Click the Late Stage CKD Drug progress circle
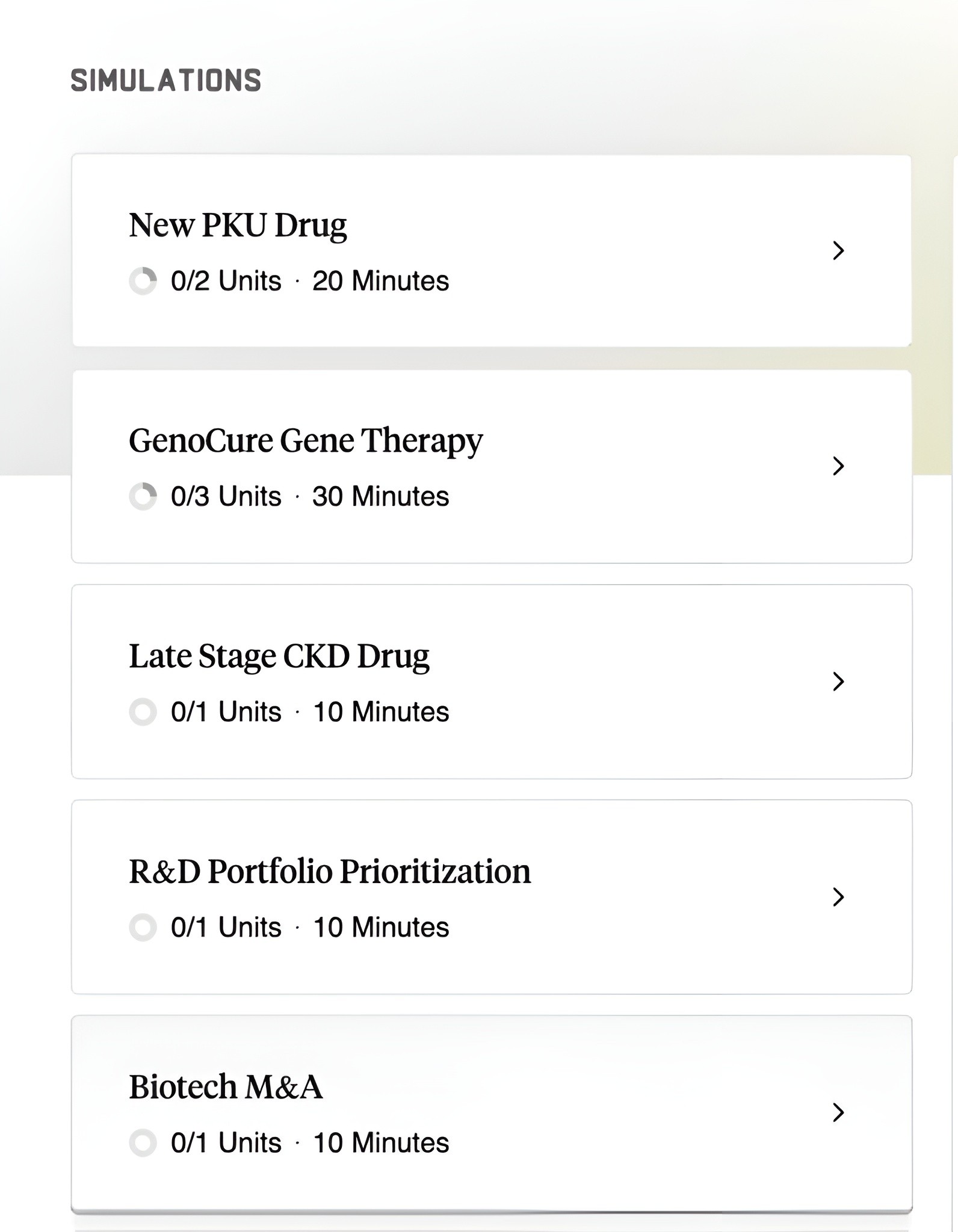This screenshot has height=1232, width=958. 143,712
